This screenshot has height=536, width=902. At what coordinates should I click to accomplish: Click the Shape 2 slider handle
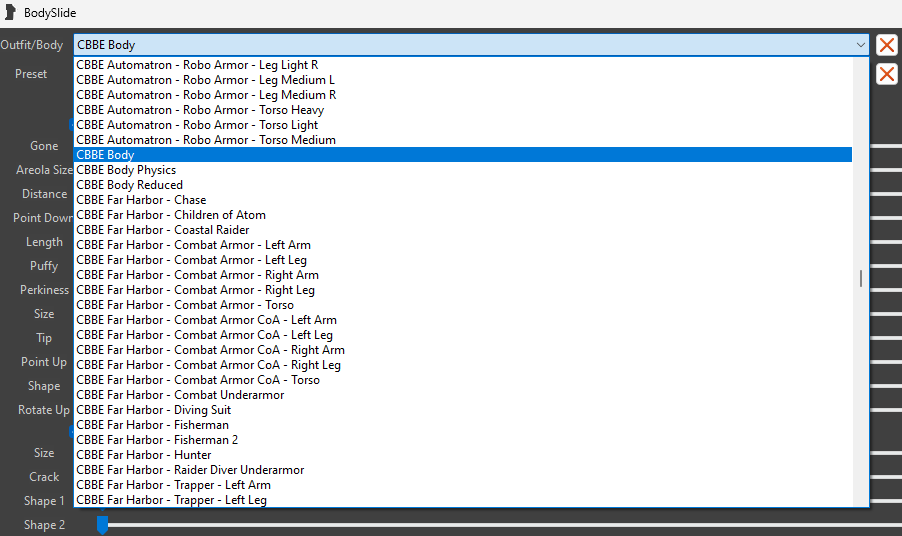point(102,524)
